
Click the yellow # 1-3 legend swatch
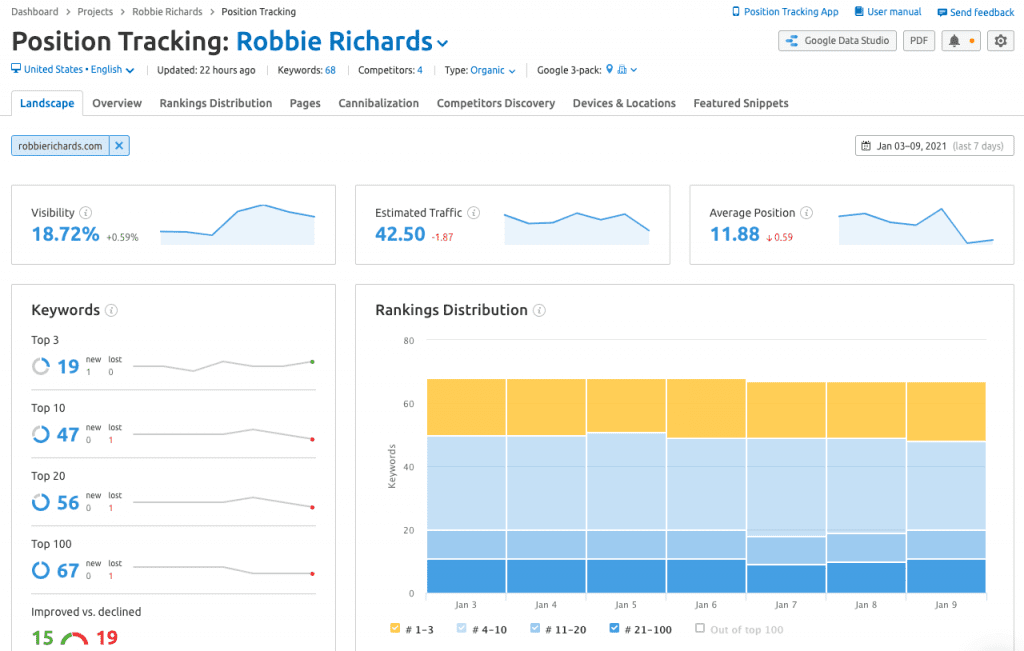(393, 628)
